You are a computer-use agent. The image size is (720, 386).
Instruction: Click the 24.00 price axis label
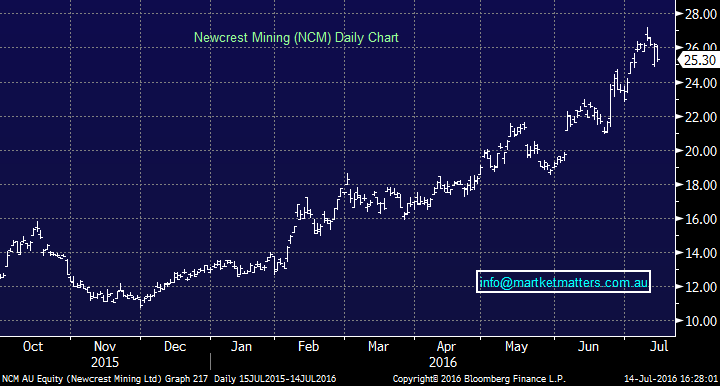(701, 83)
